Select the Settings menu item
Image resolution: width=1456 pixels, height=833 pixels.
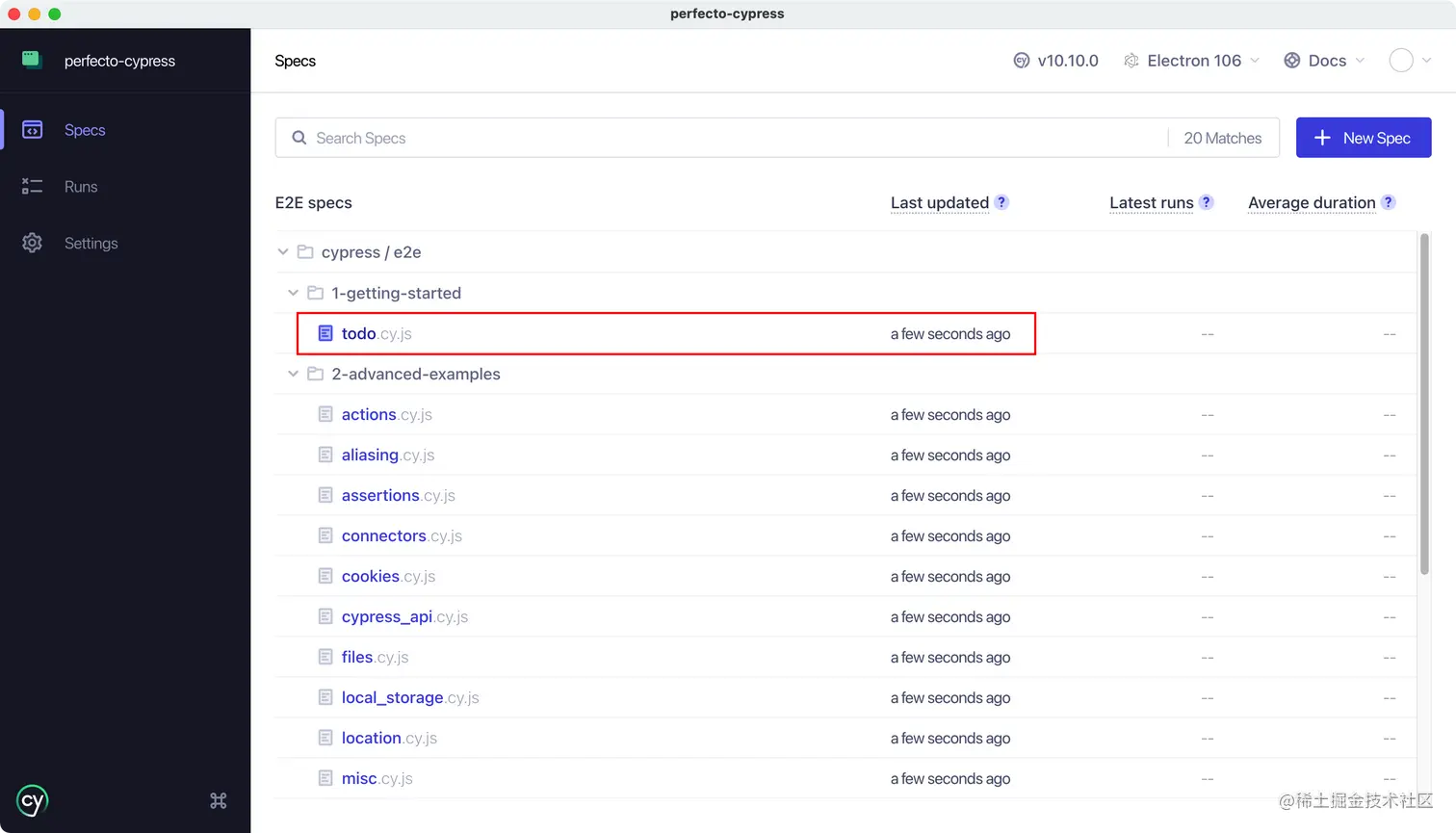point(125,243)
